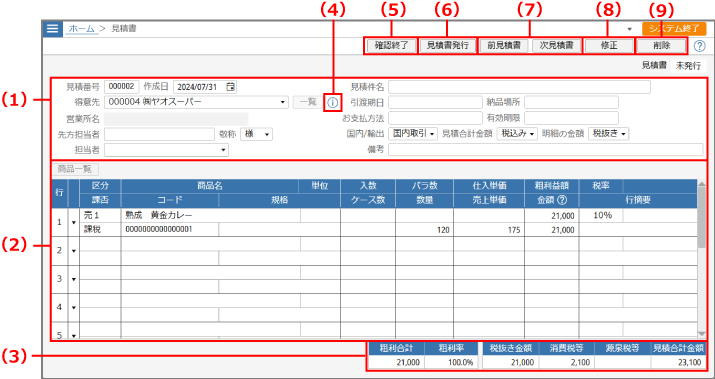This screenshot has height=379, width=715.
Task: Open row 1 action arrow
Action: [x=73, y=223]
